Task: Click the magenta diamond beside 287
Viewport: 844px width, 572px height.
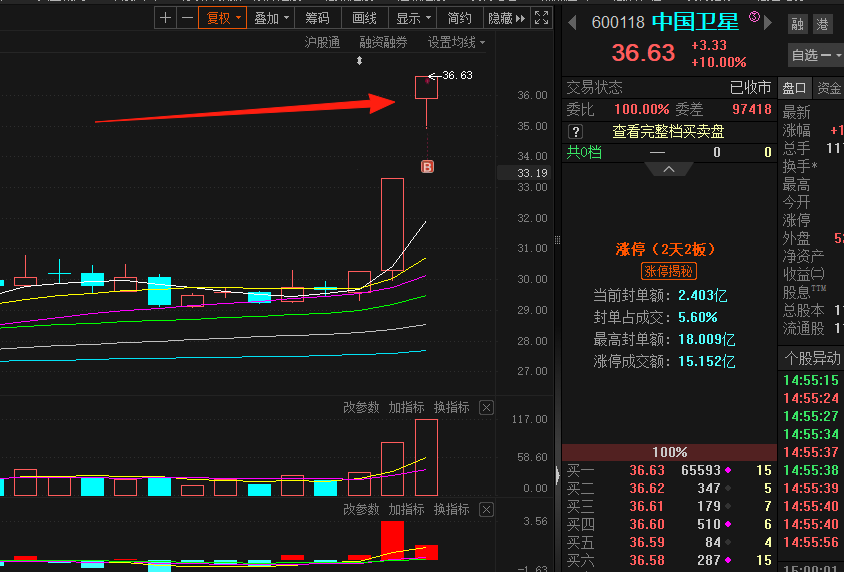Action: pos(728,560)
